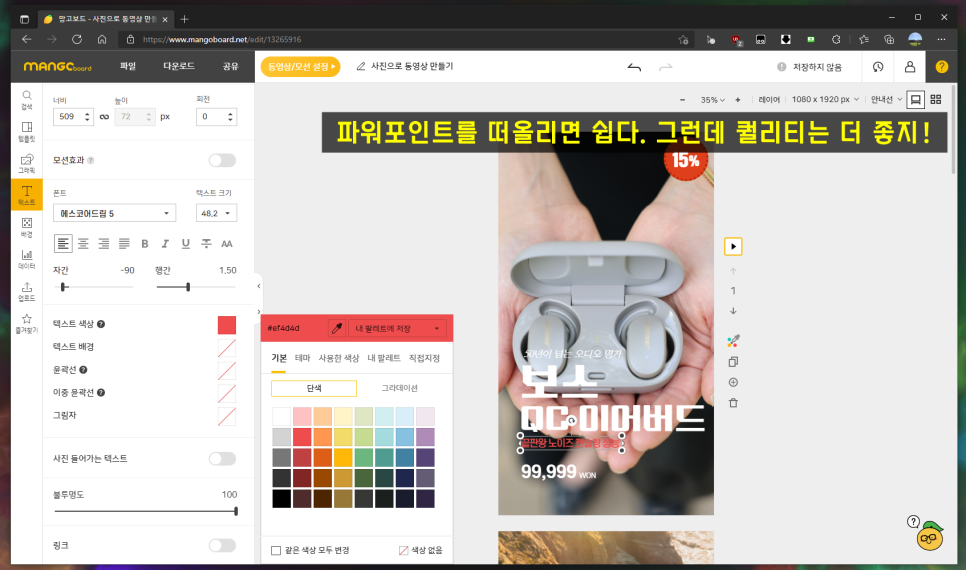
Task: Open the 35% zoom dropdown
Action: 712,100
